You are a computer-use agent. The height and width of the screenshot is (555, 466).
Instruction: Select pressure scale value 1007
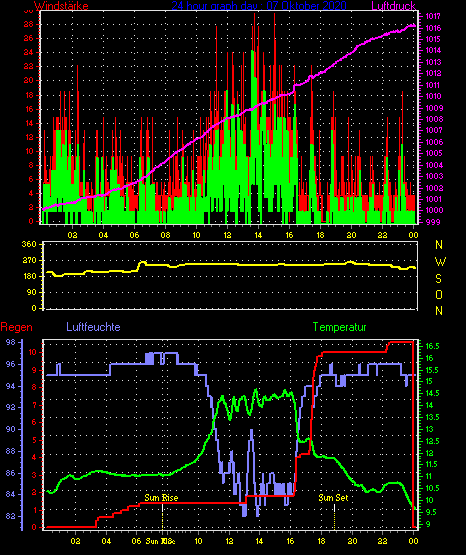tap(433, 130)
